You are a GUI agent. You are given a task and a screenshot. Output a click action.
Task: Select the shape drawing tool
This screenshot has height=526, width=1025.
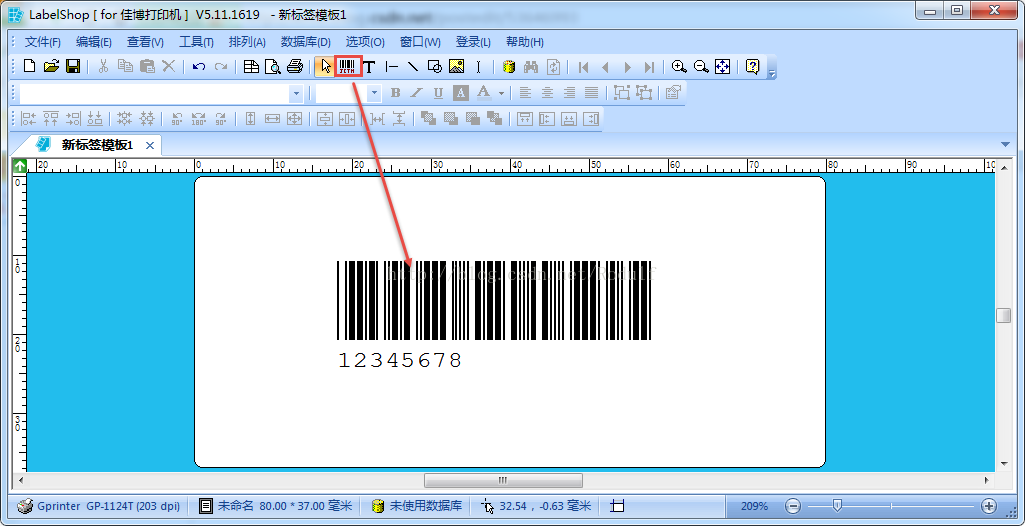tap(435, 66)
